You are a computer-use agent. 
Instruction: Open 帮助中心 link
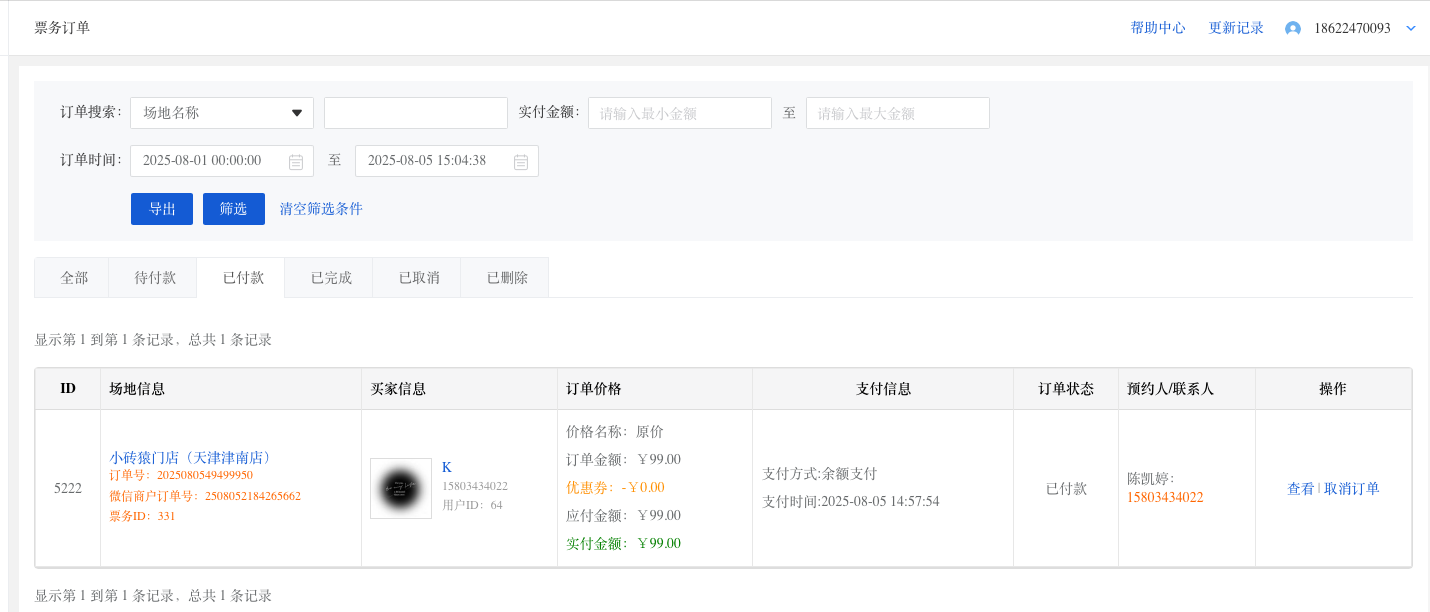tap(1158, 29)
